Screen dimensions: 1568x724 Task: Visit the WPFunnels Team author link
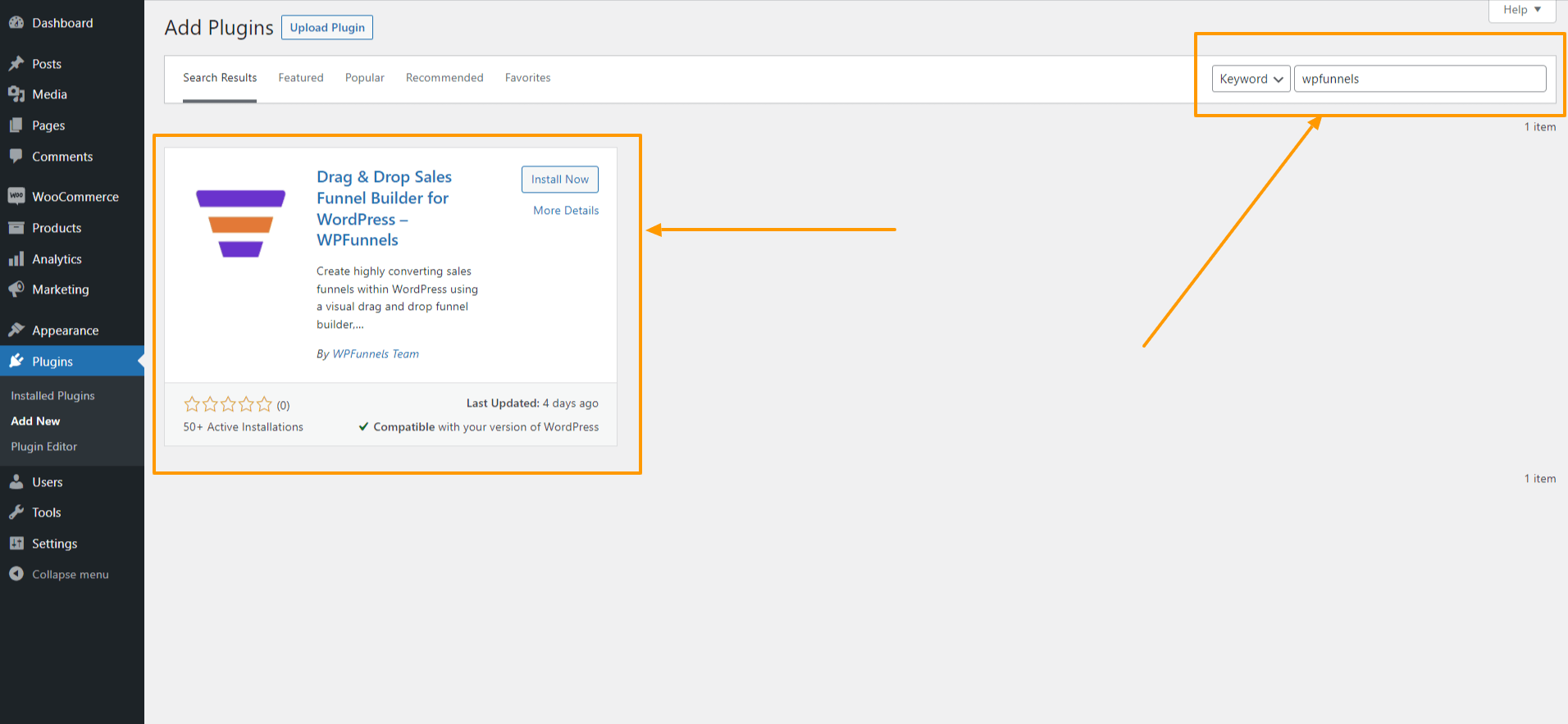point(376,353)
